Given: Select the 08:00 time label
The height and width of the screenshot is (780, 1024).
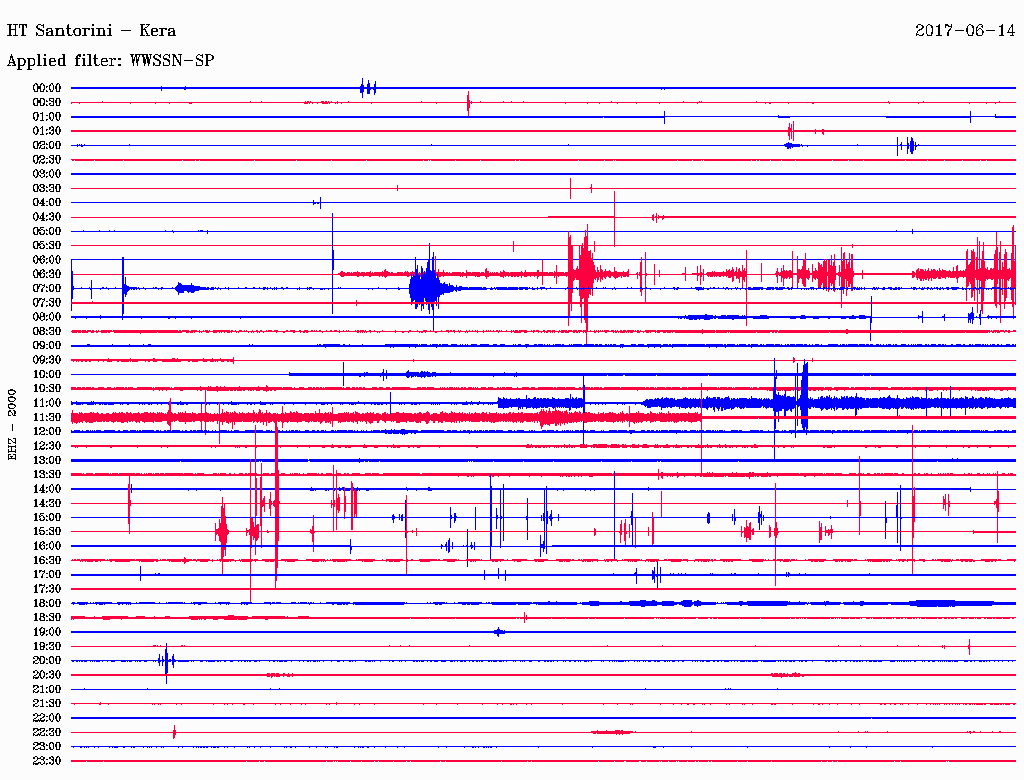Looking at the screenshot, I should tap(47, 317).
